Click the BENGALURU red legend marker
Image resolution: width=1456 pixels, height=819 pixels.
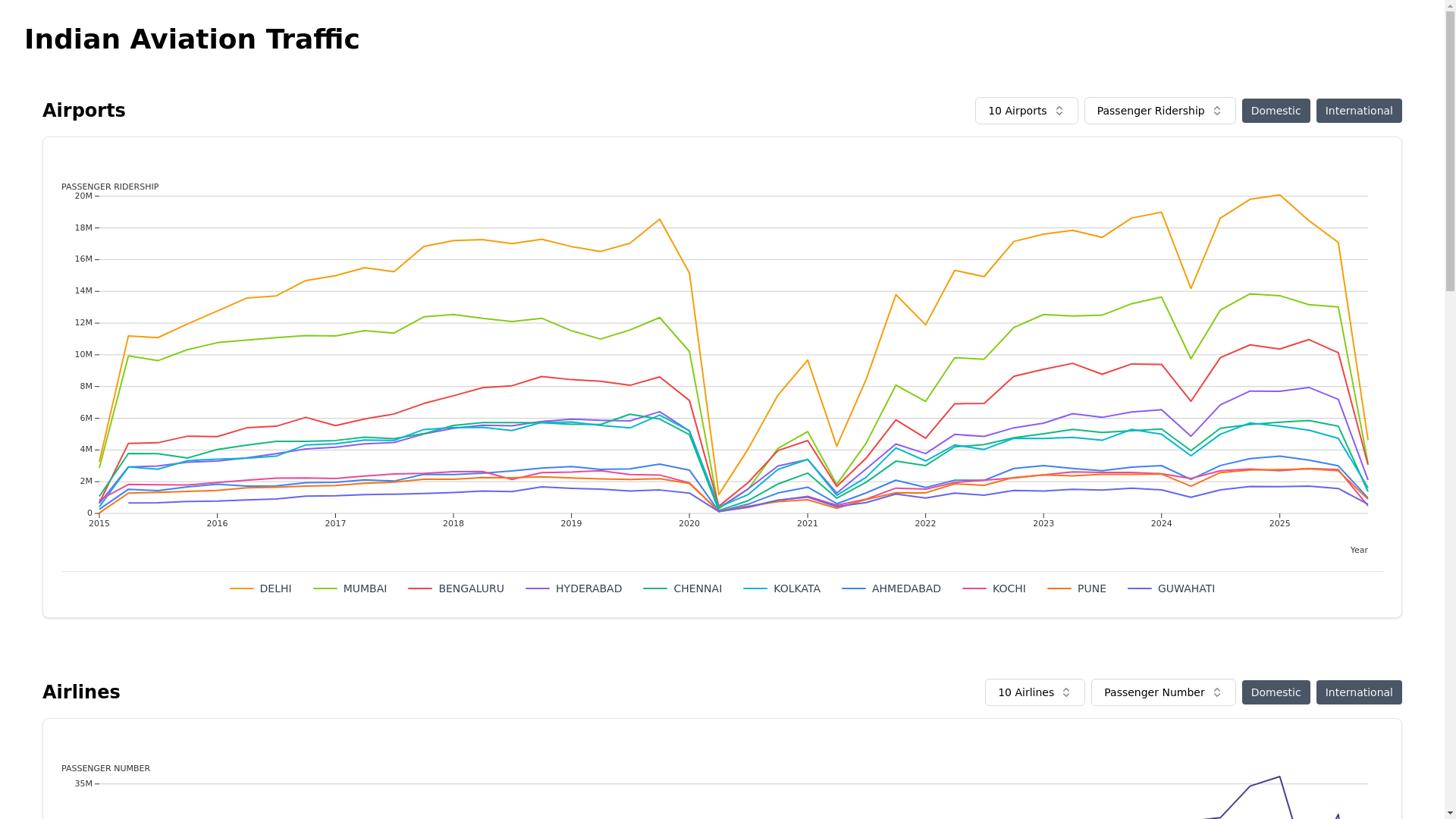pyautogui.click(x=420, y=588)
